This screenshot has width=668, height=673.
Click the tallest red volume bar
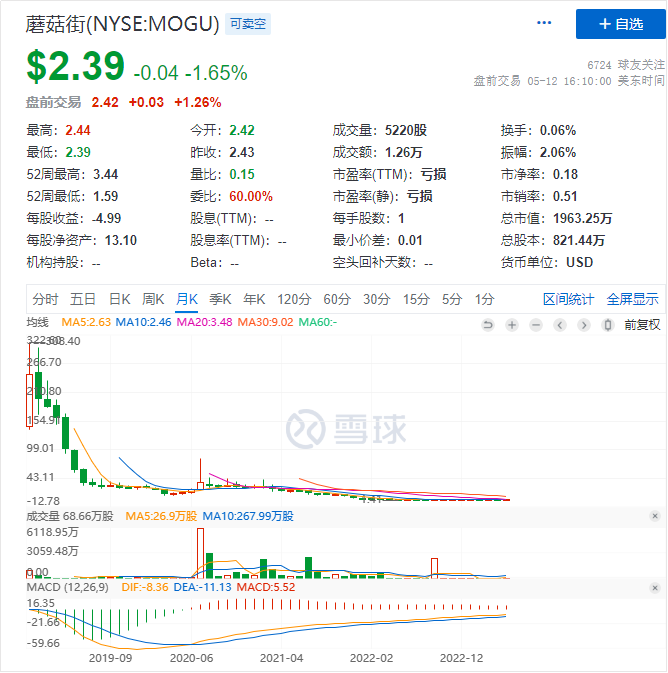click(200, 553)
